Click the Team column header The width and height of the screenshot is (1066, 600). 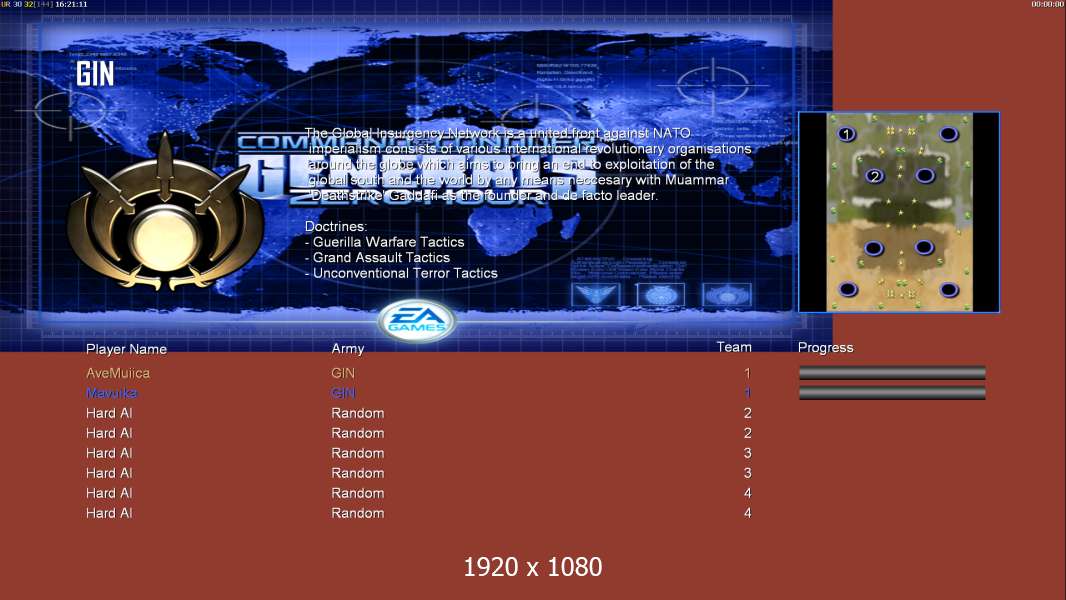tap(734, 347)
